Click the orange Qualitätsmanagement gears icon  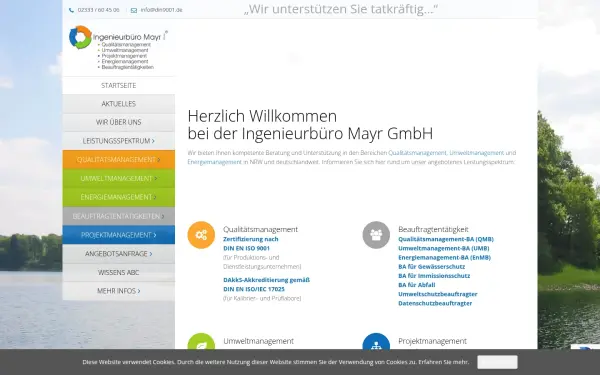pos(201,235)
